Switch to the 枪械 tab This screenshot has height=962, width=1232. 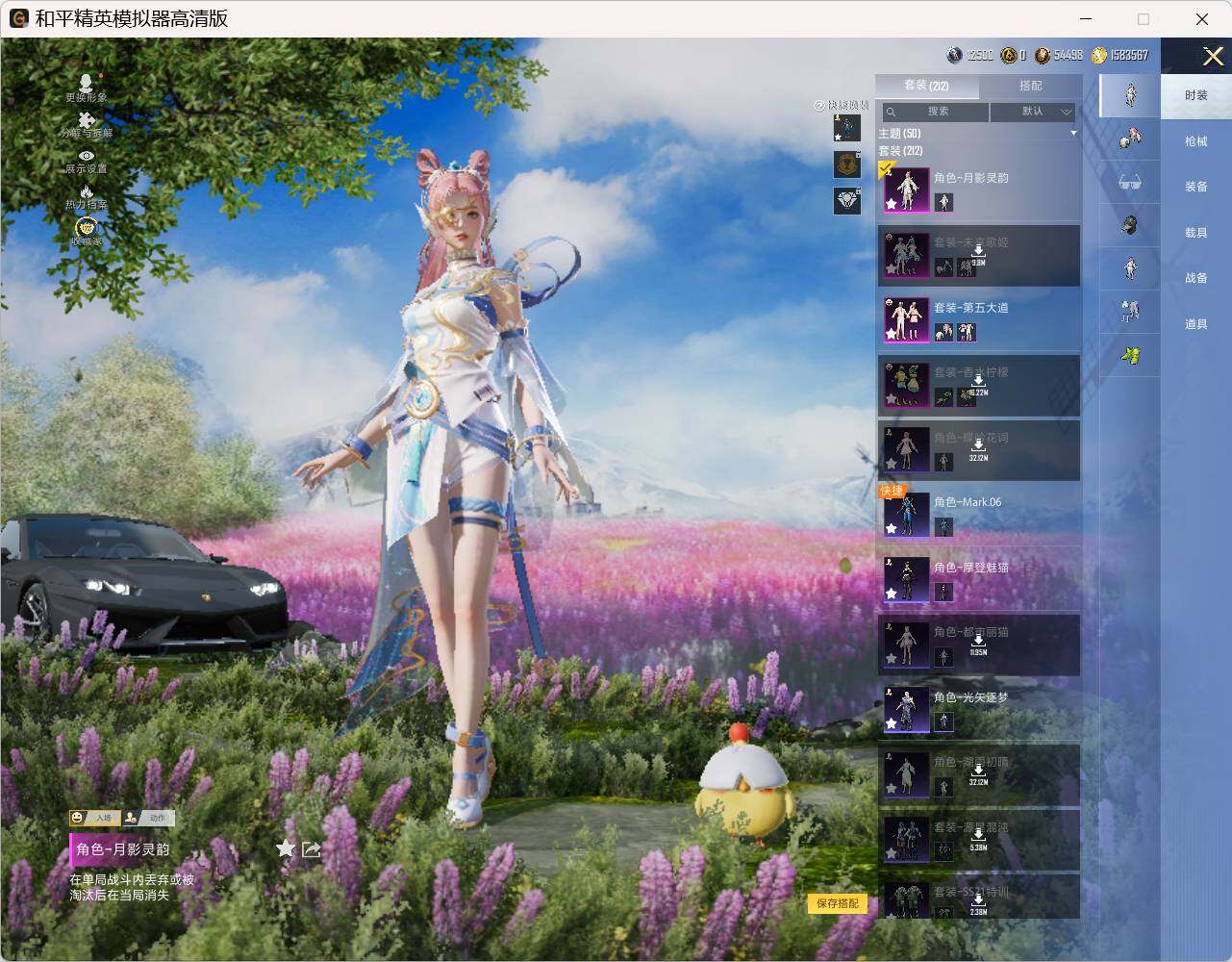click(1196, 141)
